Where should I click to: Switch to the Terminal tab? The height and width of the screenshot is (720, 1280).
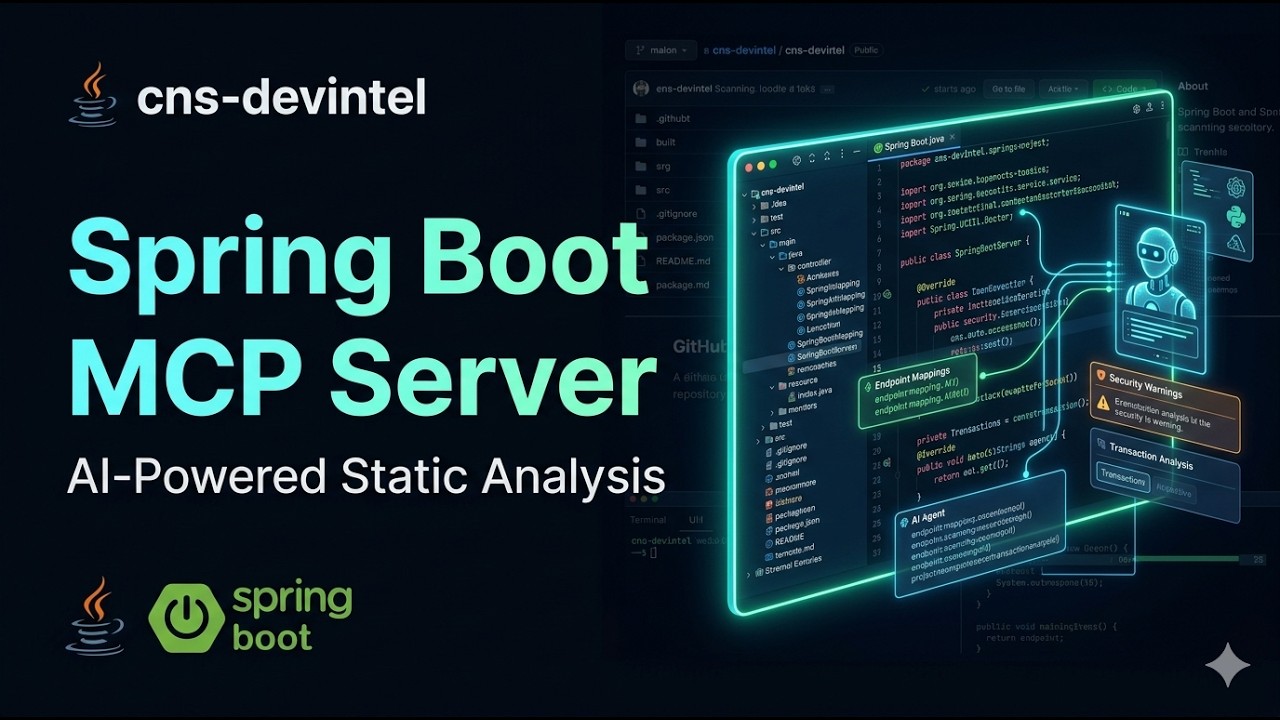(647, 520)
